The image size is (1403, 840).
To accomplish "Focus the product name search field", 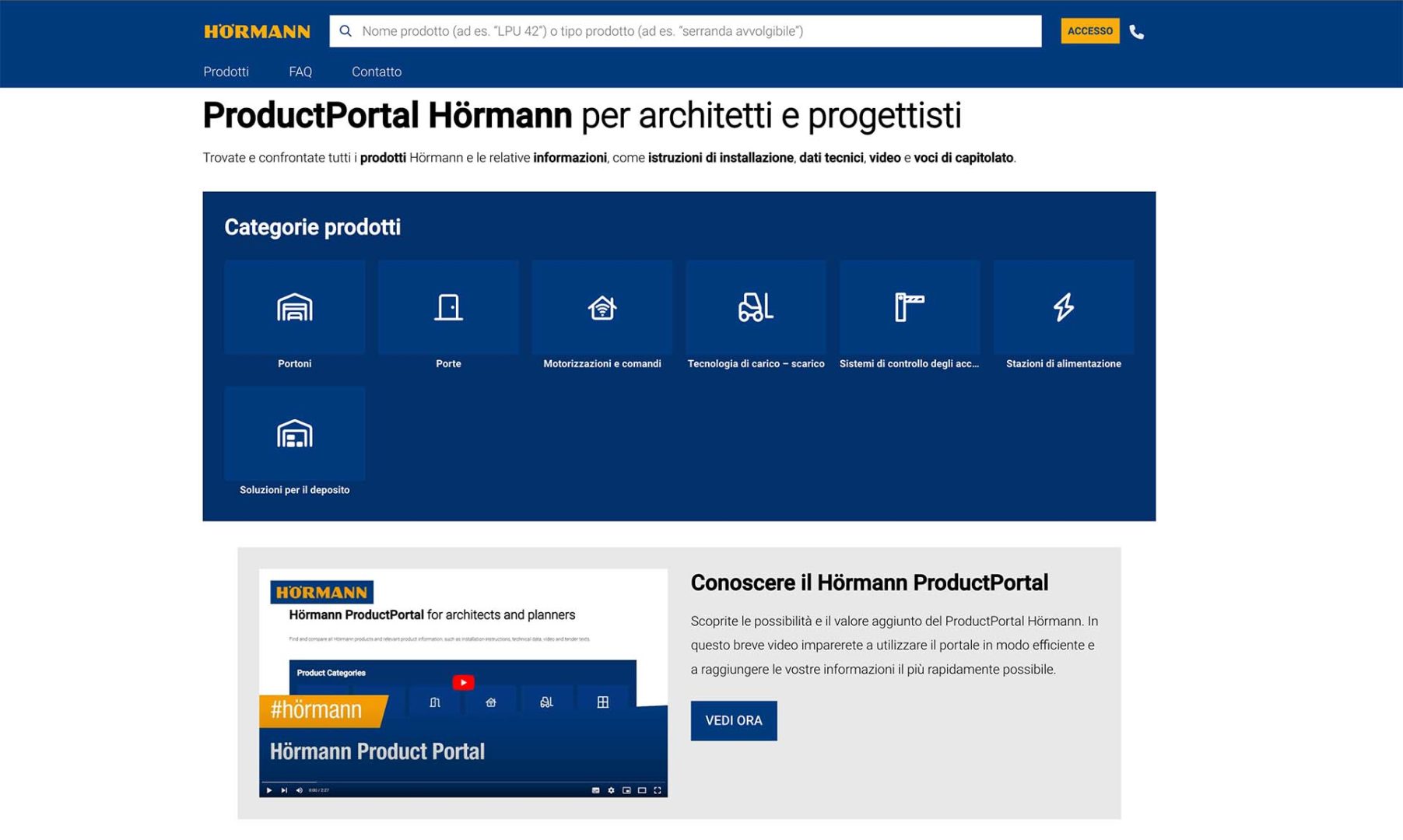I will click(x=685, y=31).
